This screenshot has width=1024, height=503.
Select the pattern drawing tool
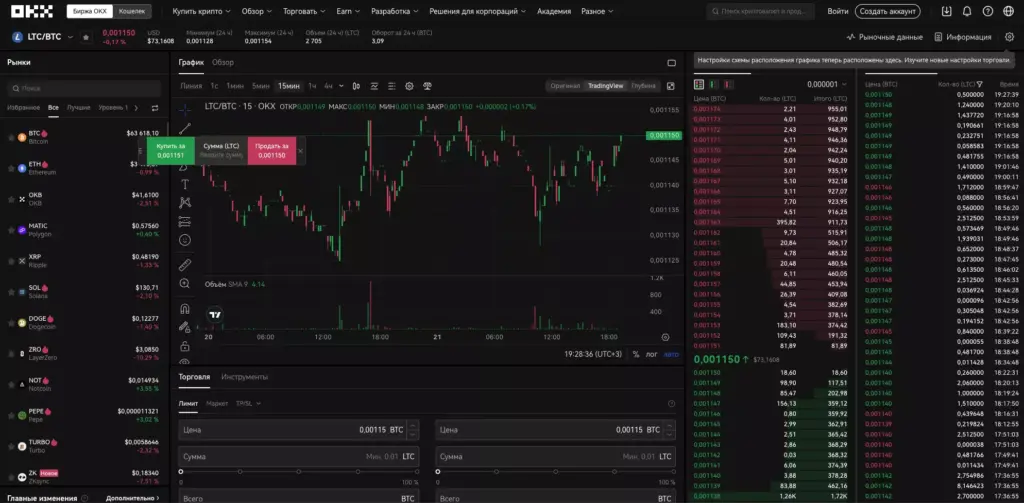click(x=185, y=203)
